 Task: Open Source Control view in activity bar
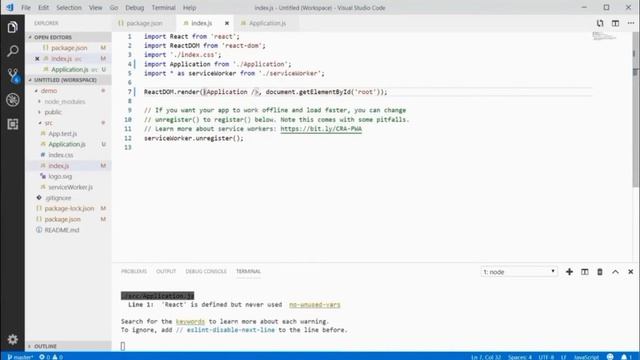12,76
